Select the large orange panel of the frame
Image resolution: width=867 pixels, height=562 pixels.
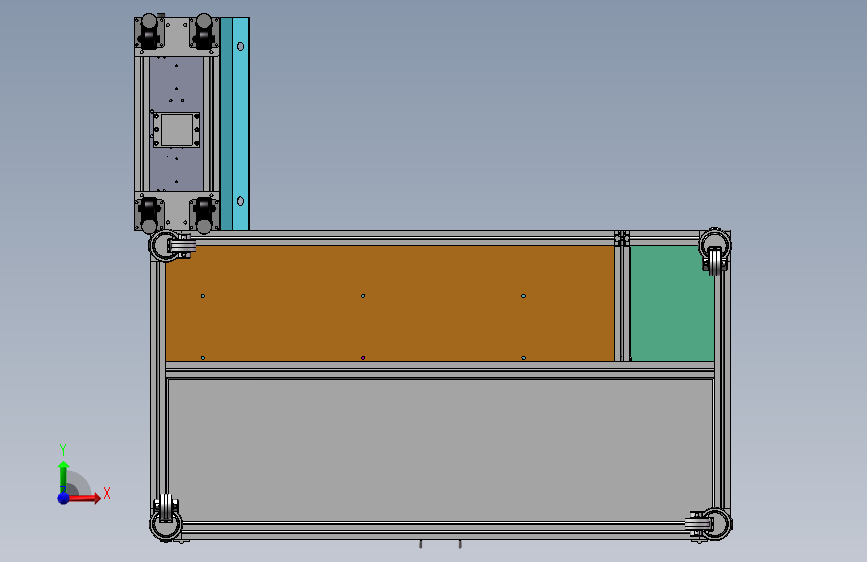tap(390, 303)
